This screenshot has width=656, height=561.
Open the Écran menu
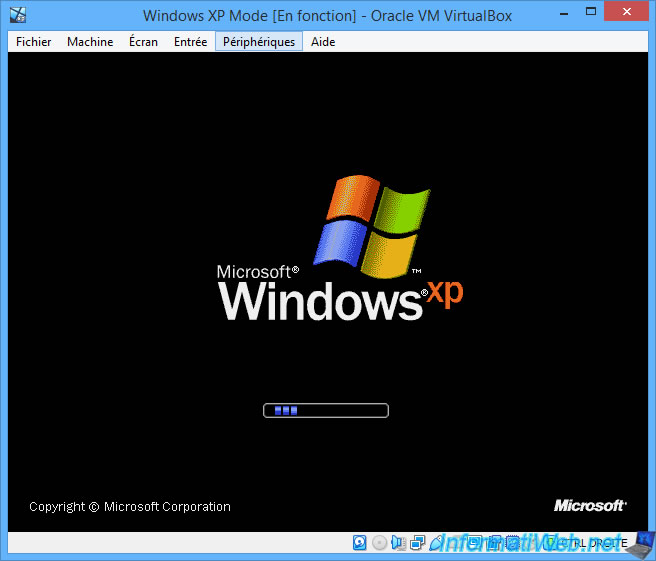pyautogui.click(x=143, y=42)
